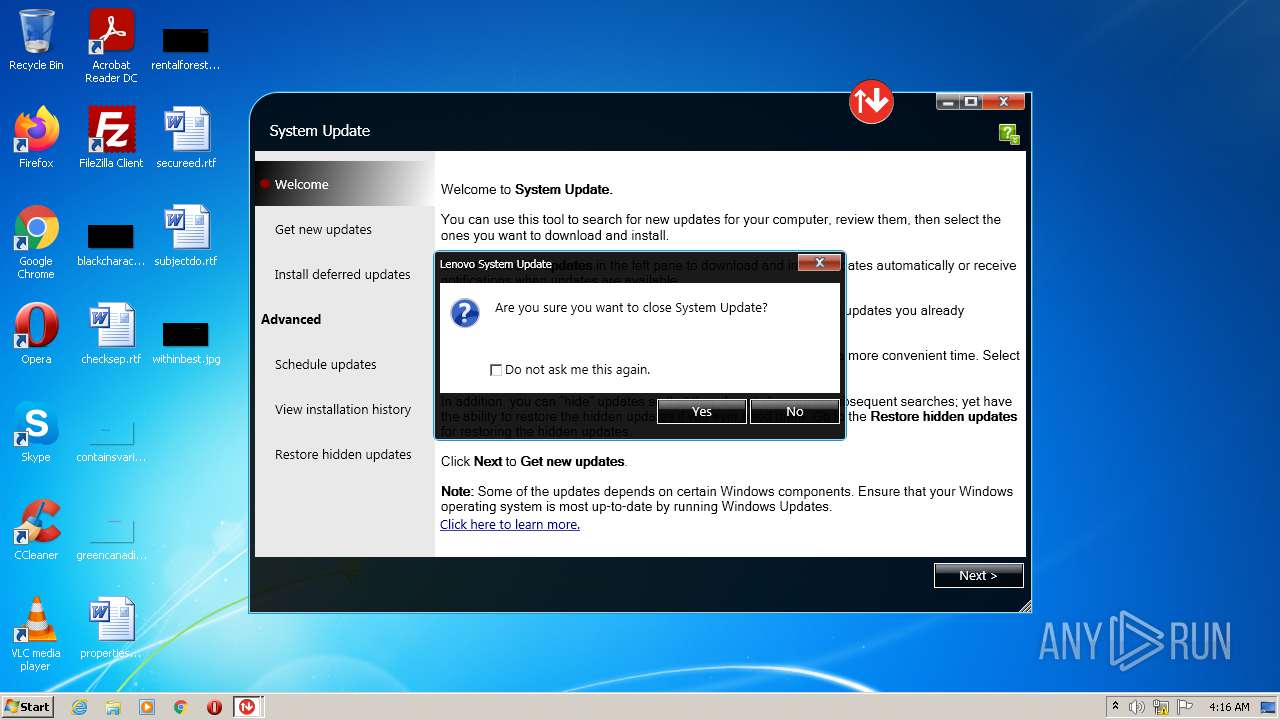Select Skype desktop shortcut

tap(36, 432)
